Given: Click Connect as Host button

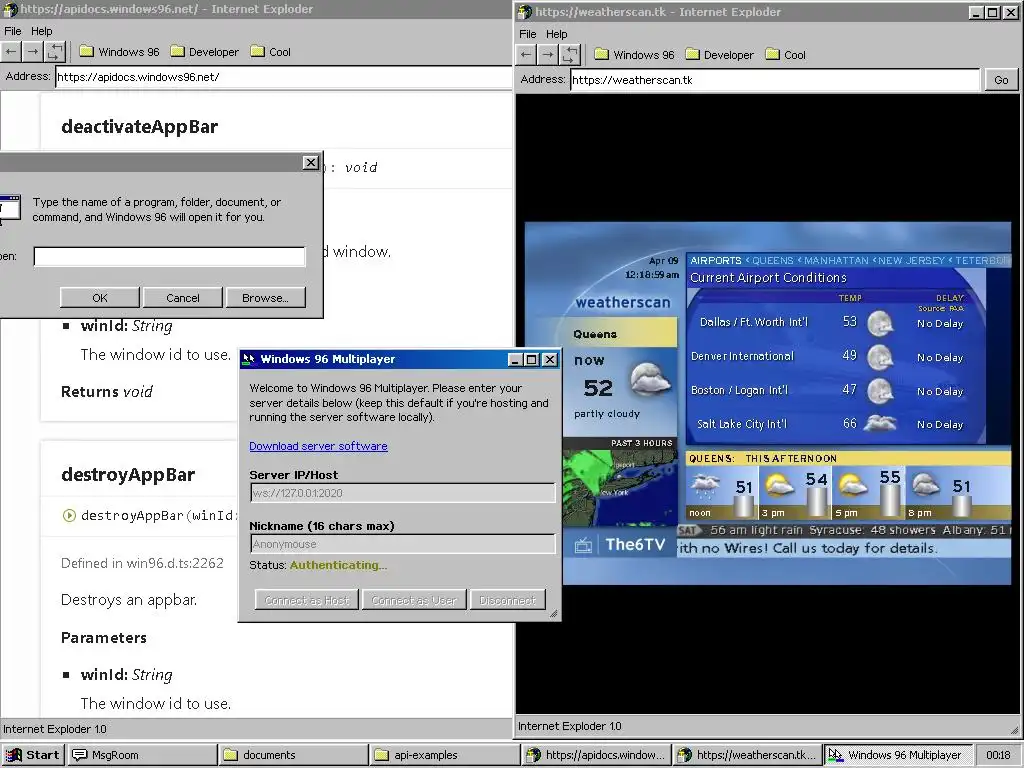Looking at the screenshot, I should pos(307,600).
